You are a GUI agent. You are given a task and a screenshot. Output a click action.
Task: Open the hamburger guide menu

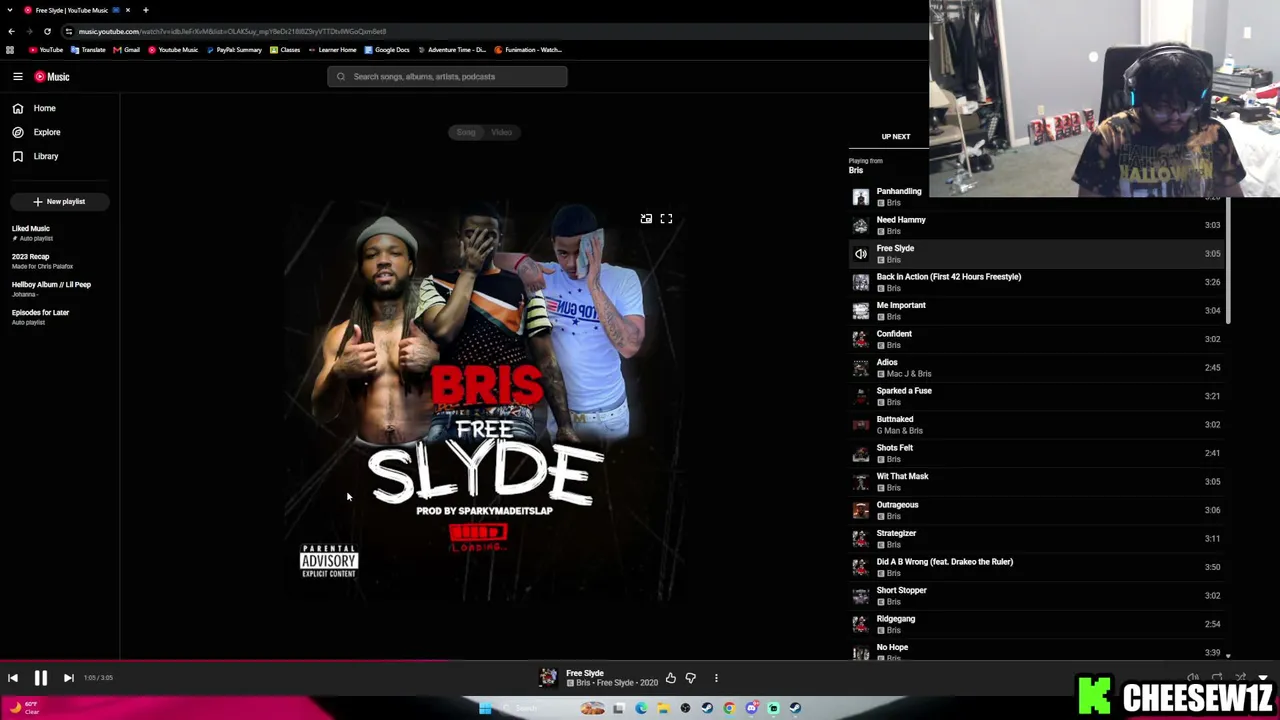click(x=18, y=76)
